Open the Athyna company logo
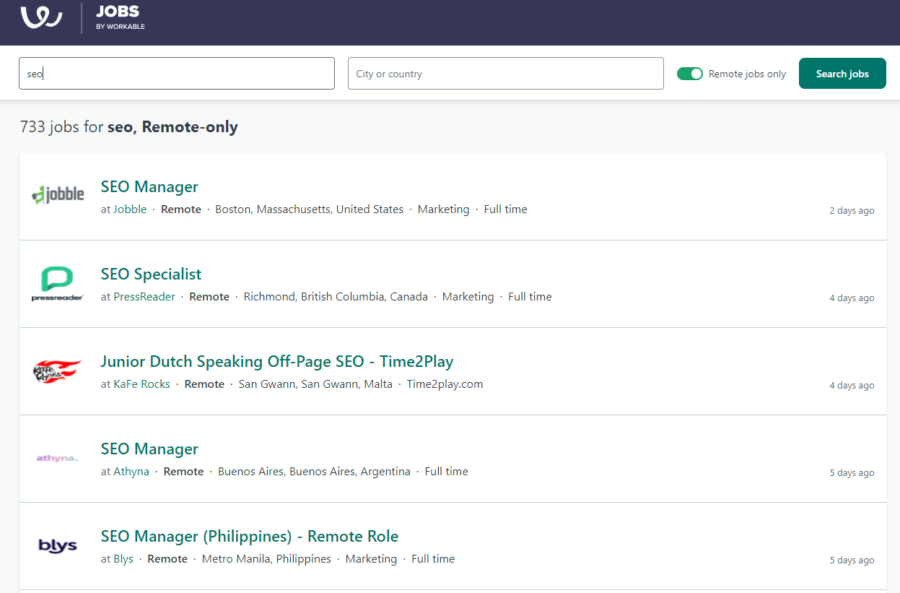Viewport: 900px width, 593px height. click(x=57, y=458)
